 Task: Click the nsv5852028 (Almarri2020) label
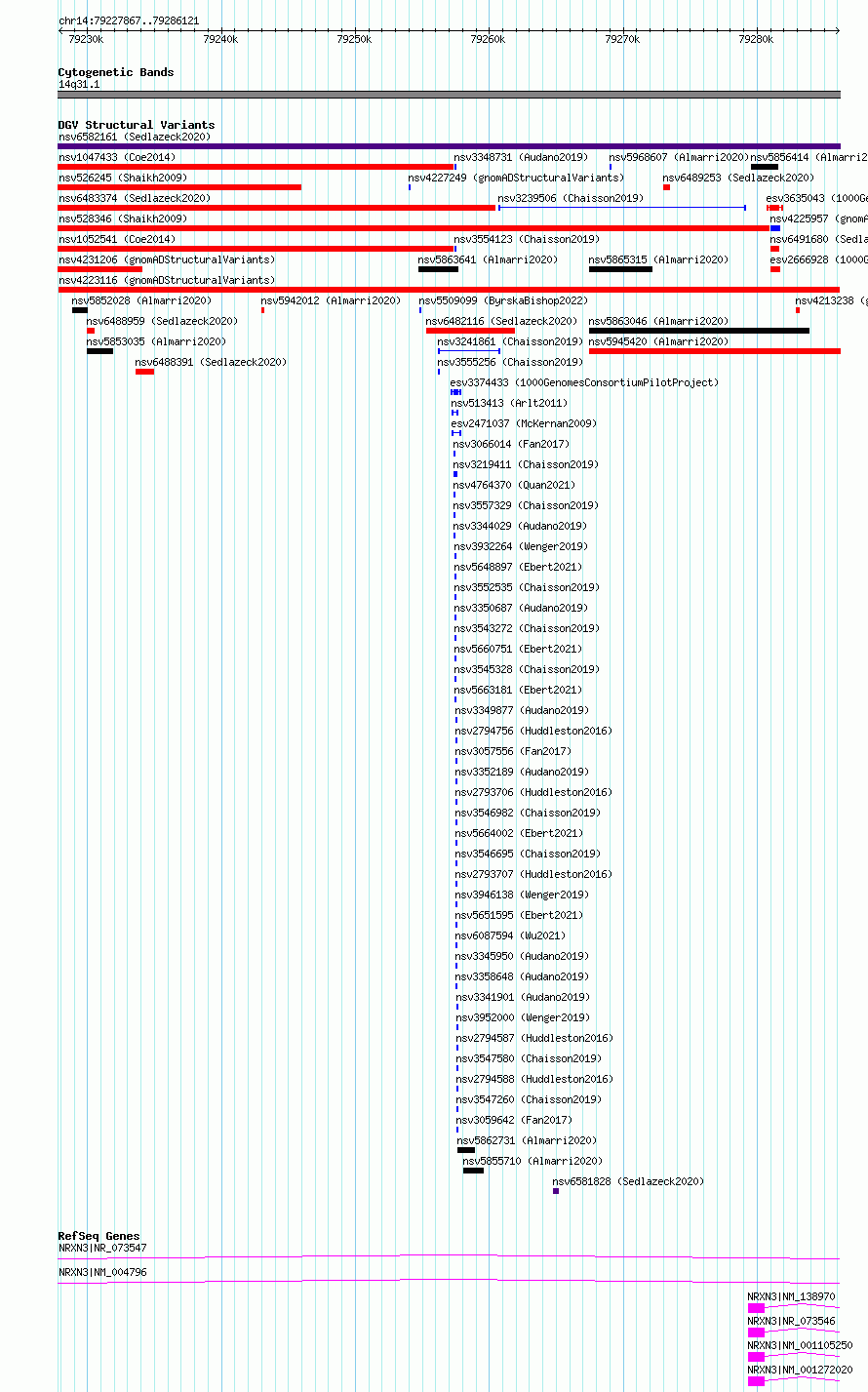(x=141, y=301)
